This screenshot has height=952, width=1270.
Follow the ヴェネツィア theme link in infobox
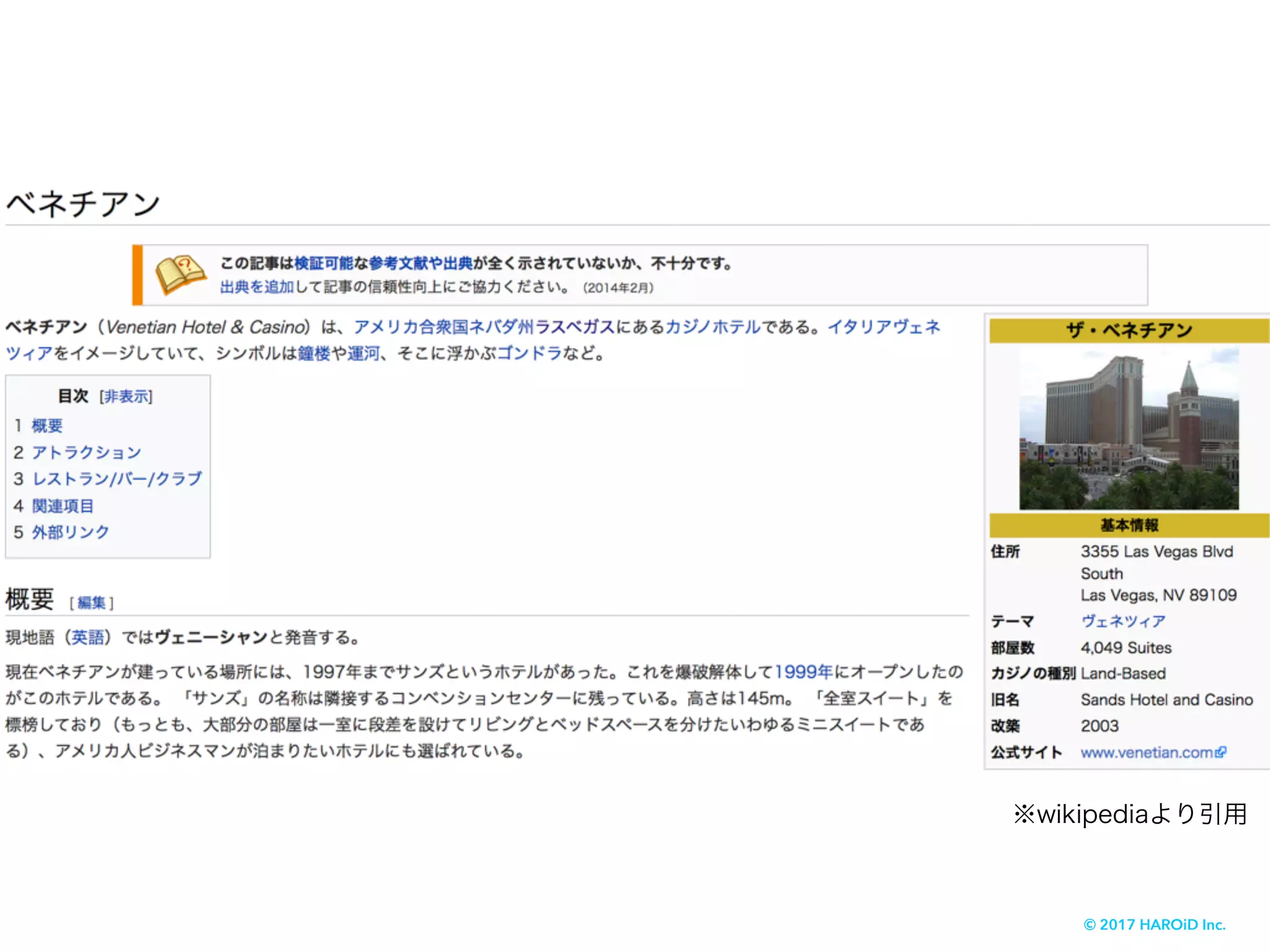(1123, 621)
